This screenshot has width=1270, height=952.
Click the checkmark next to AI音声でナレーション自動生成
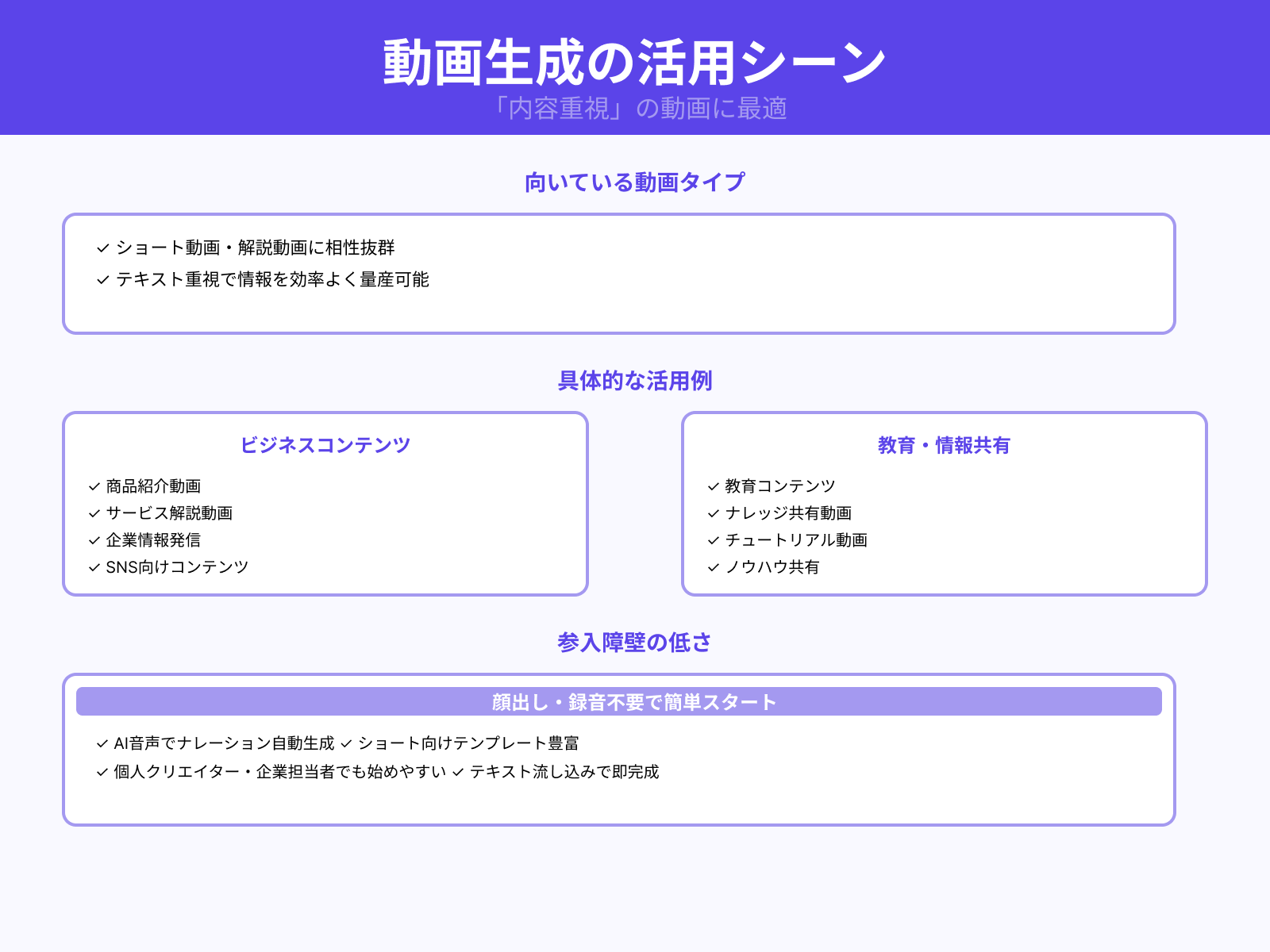click(x=101, y=744)
